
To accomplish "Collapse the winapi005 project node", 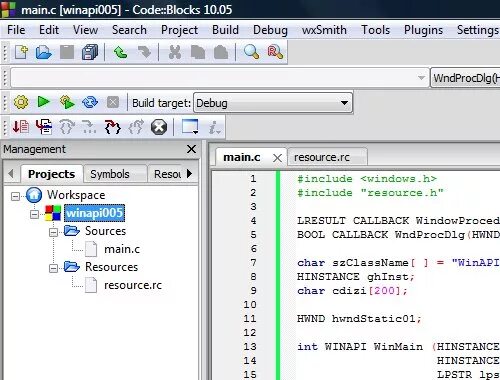I will coord(34,214).
